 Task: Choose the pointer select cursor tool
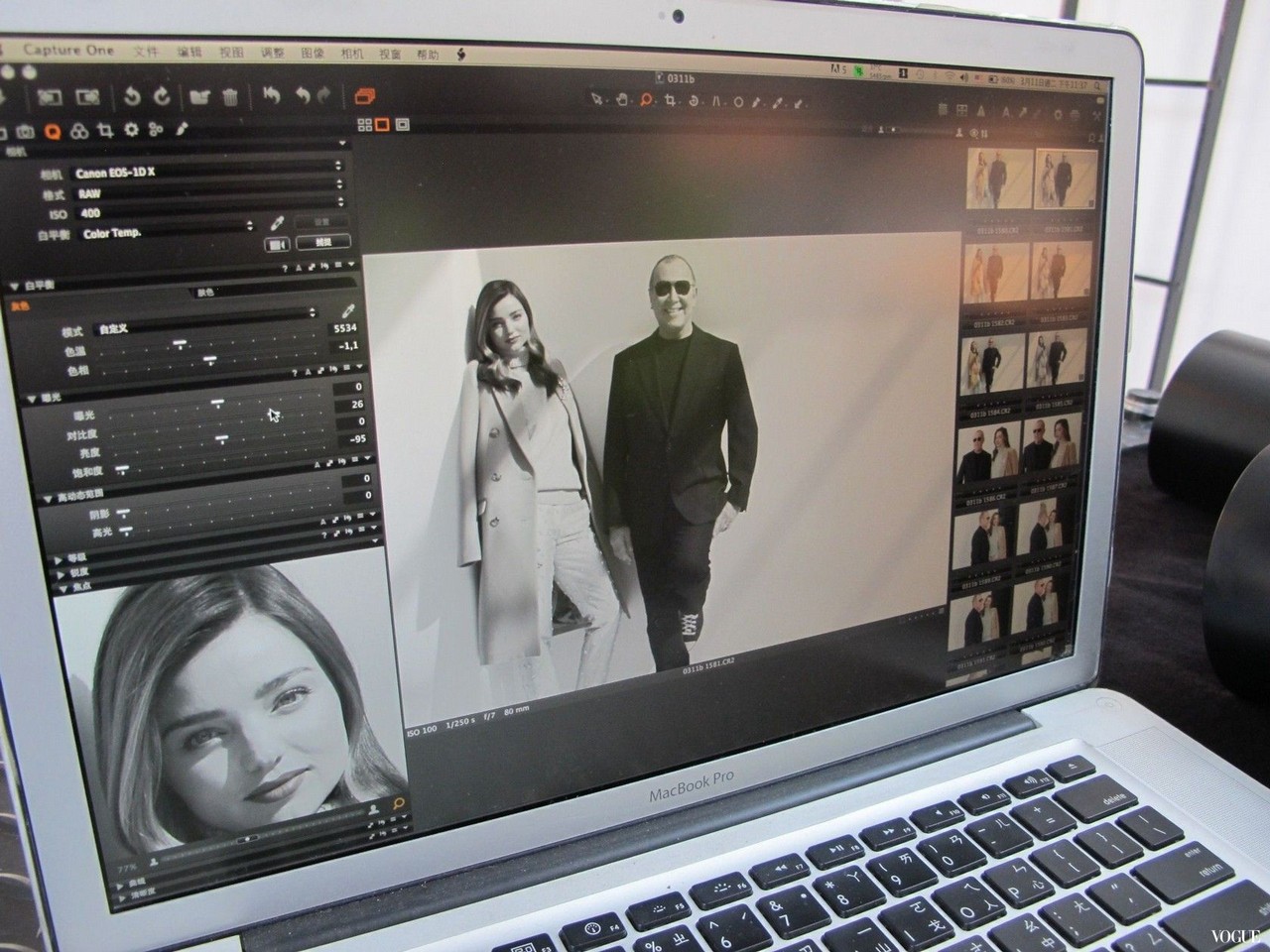598,98
